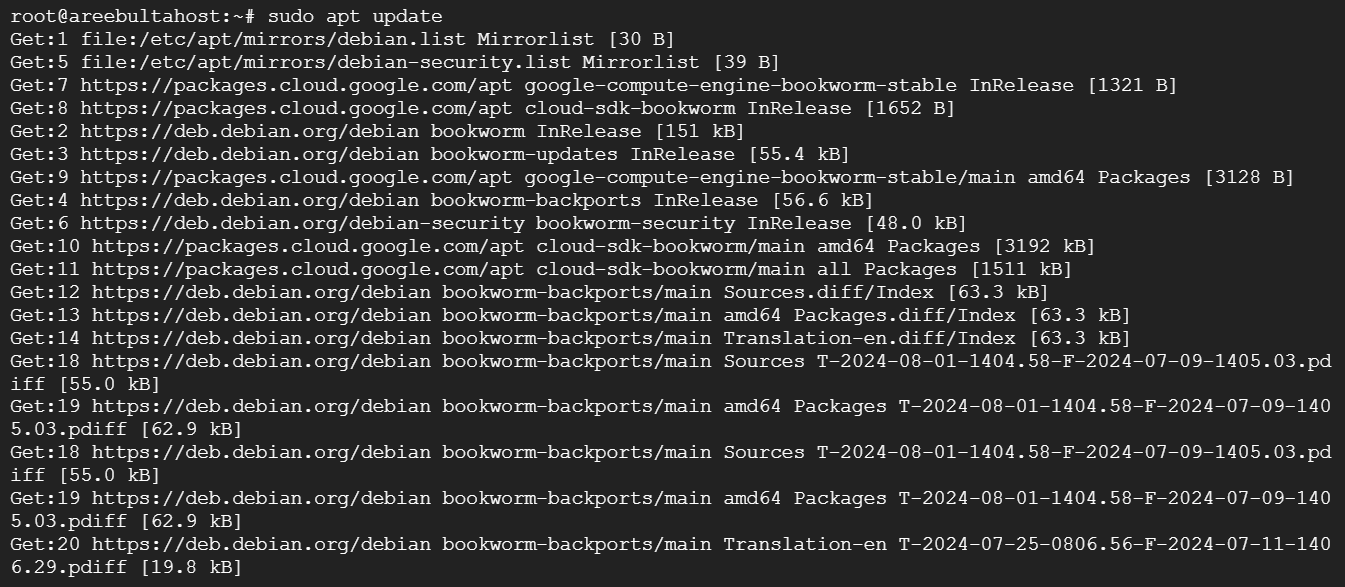The image size is (1345, 587).
Task: Click the 'sudo apt update' command text
Action: pyautogui.click(x=355, y=16)
